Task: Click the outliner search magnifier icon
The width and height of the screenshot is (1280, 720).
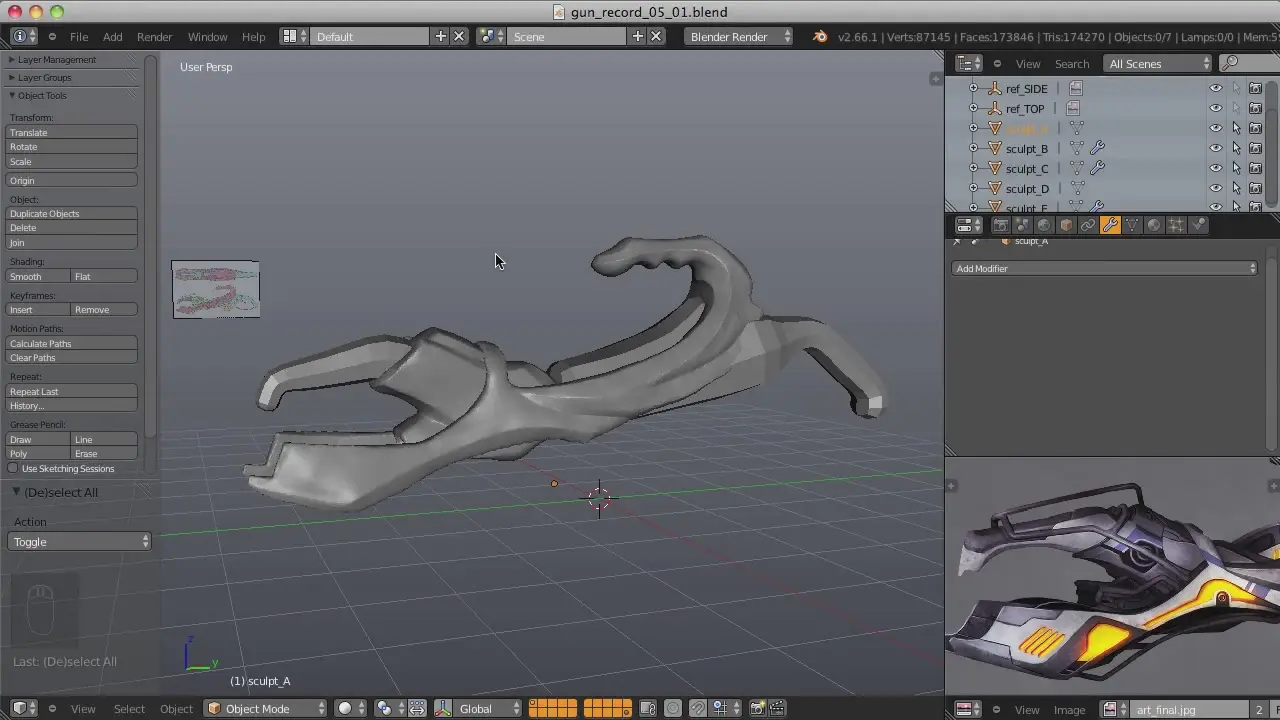Action: tap(1230, 63)
